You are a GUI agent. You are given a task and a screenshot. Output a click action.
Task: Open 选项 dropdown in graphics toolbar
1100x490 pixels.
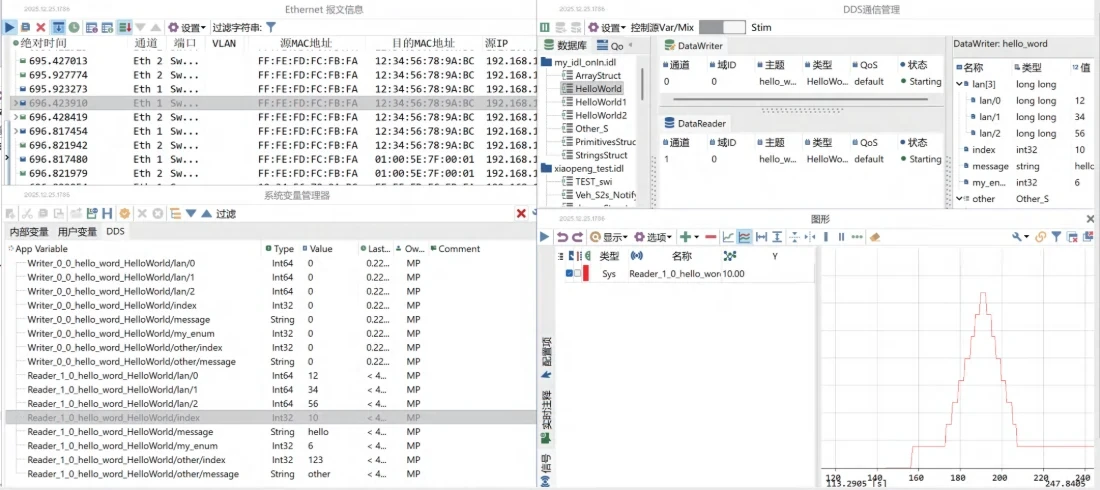[653, 237]
